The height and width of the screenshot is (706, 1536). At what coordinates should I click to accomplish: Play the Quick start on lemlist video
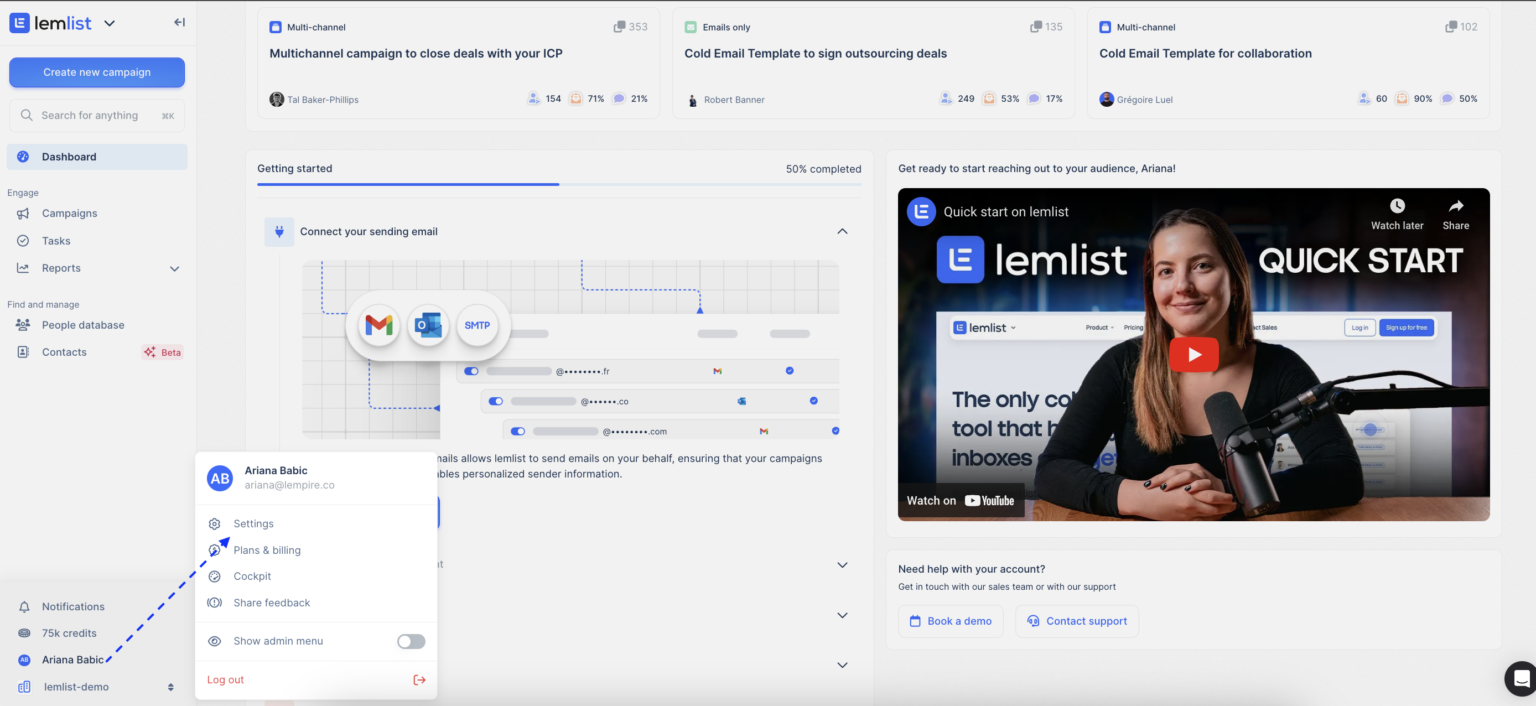[1193, 354]
